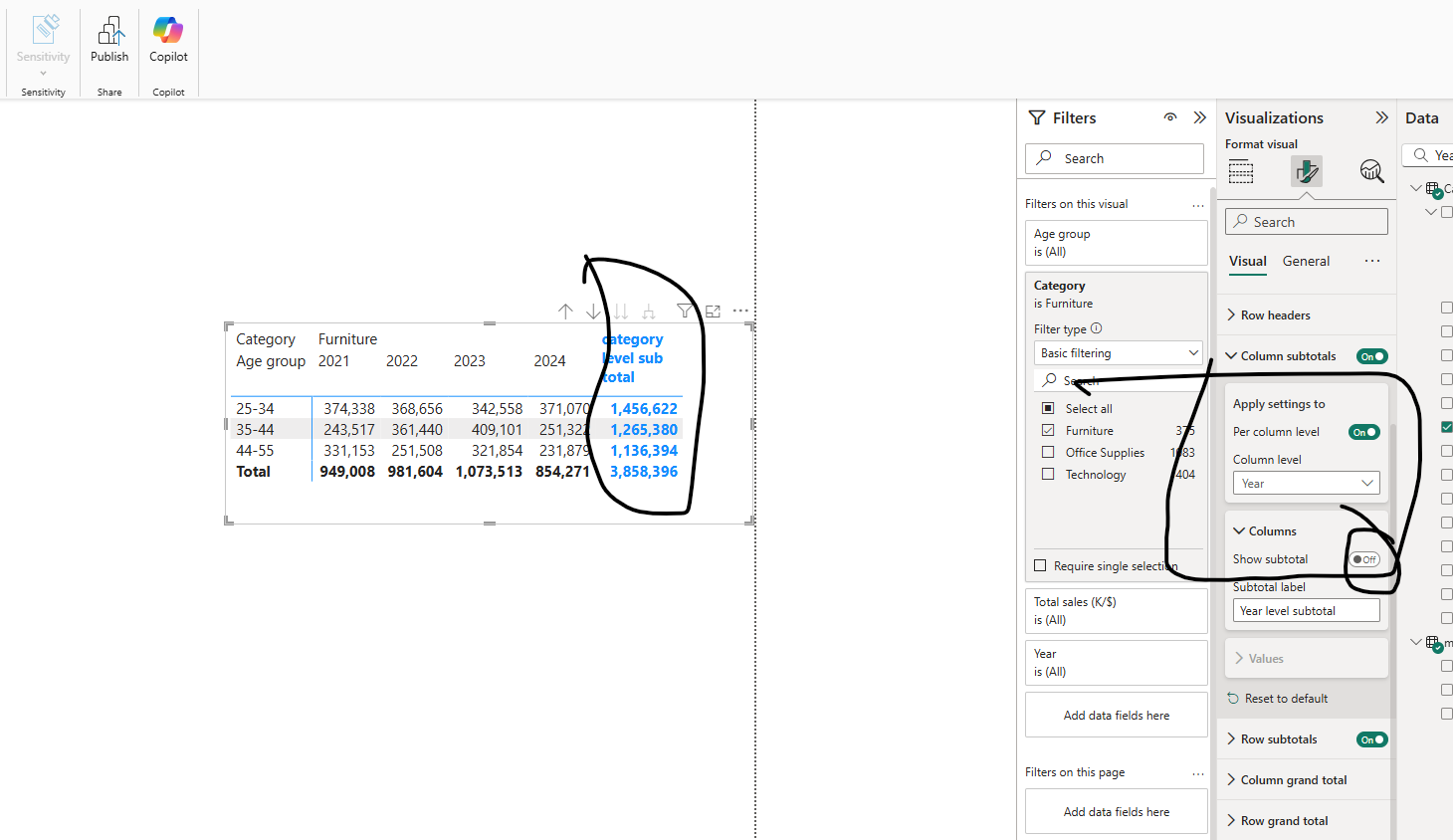
Task: Click the eye icon in Filters pane header
Action: [x=1170, y=117]
